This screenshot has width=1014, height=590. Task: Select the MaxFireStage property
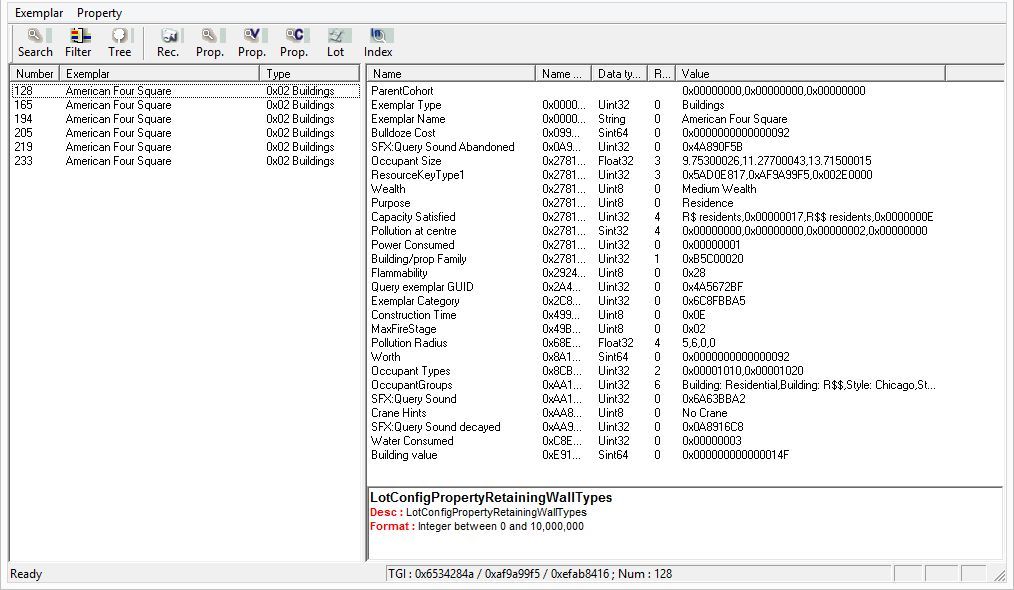(x=404, y=329)
